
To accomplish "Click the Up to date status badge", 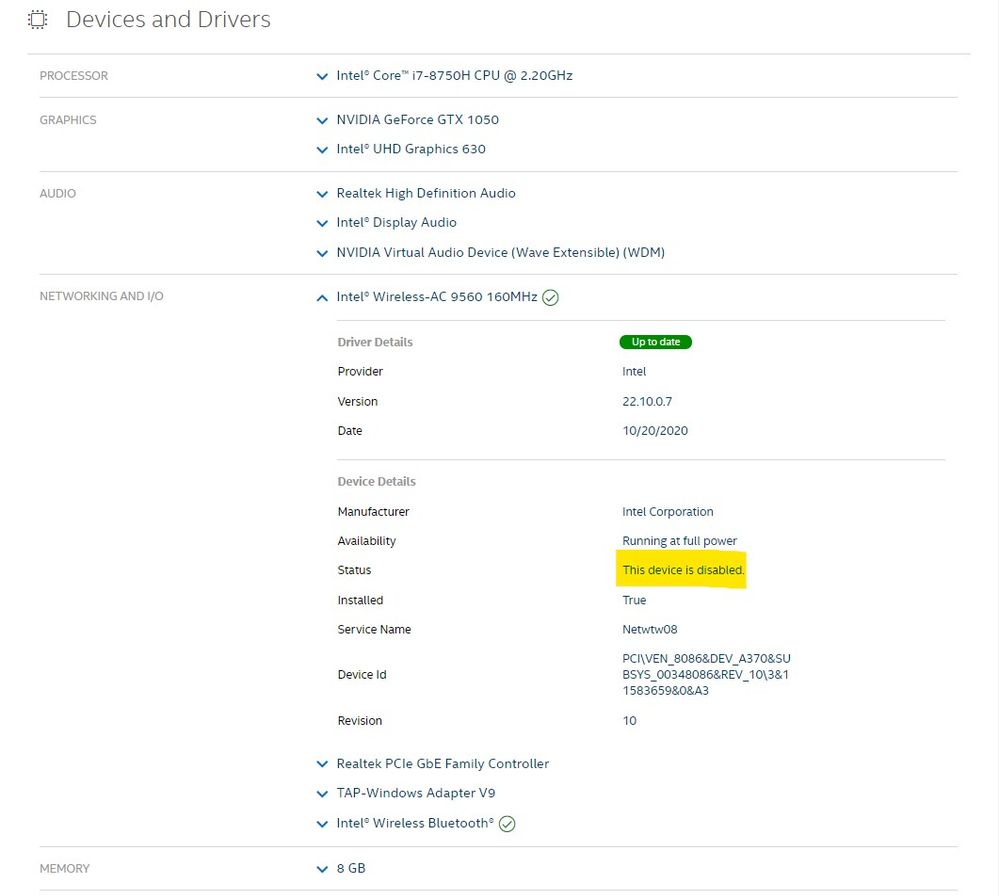I will [656, 342].
